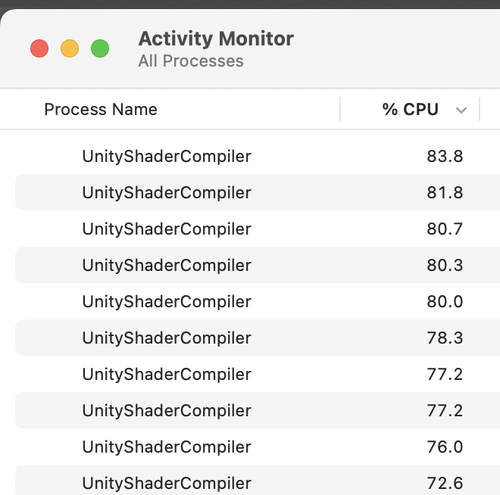Sort by the % CPU column header
The width and height of the screenshot is (500, 495).
point(410,109)
